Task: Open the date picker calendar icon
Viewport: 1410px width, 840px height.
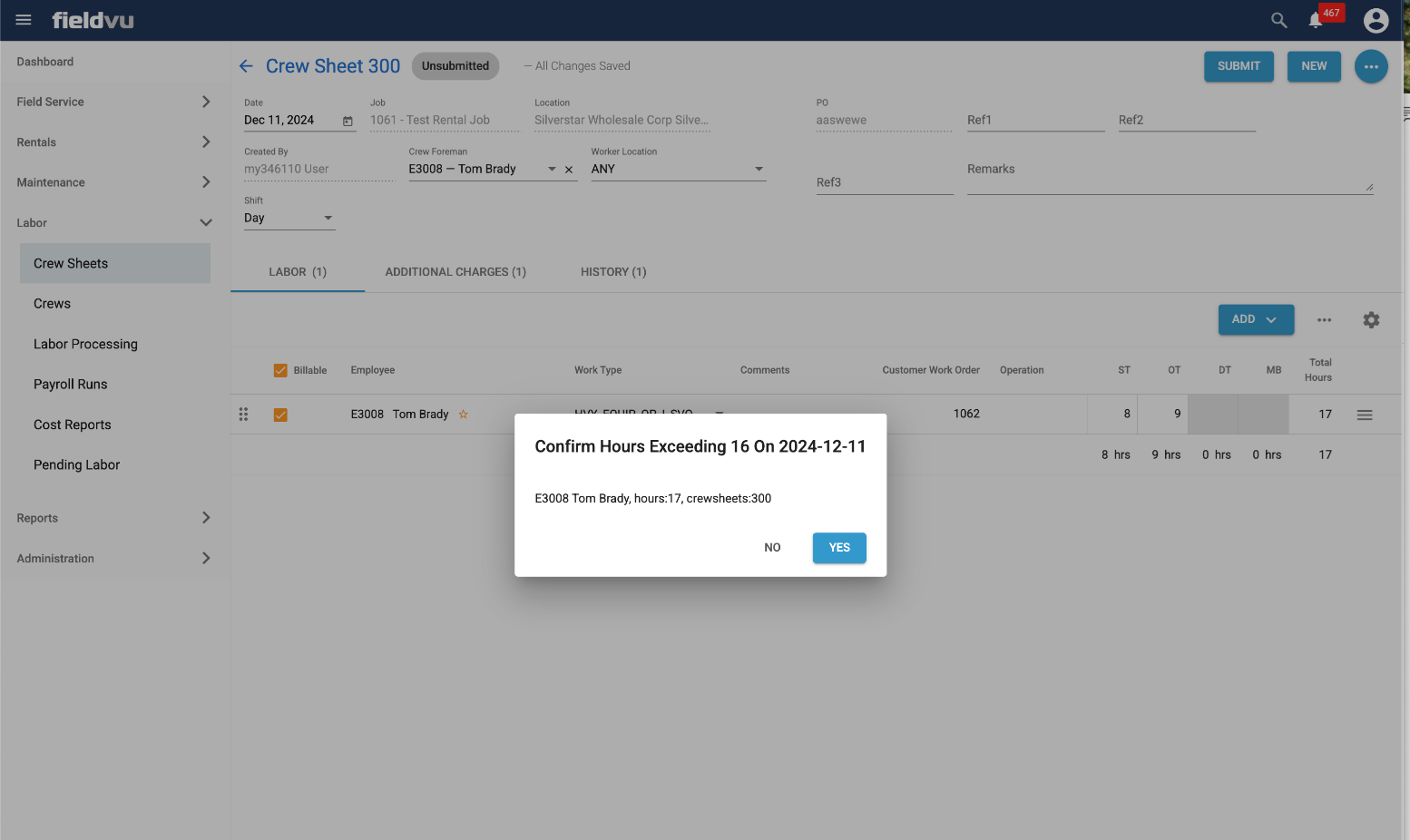Action: click(x=348, y=121)
